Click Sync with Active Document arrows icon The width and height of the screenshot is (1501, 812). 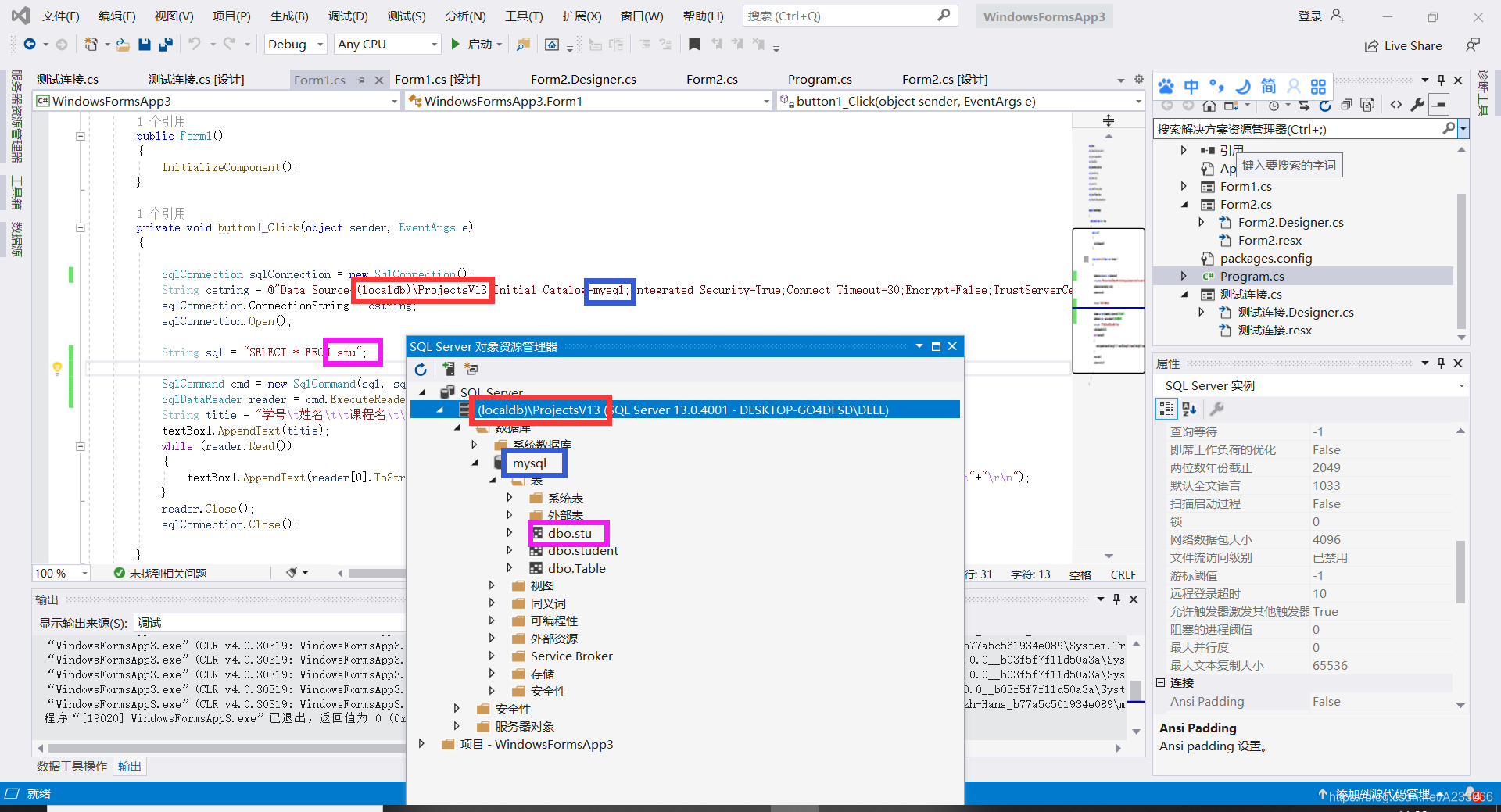(1304, 106)
